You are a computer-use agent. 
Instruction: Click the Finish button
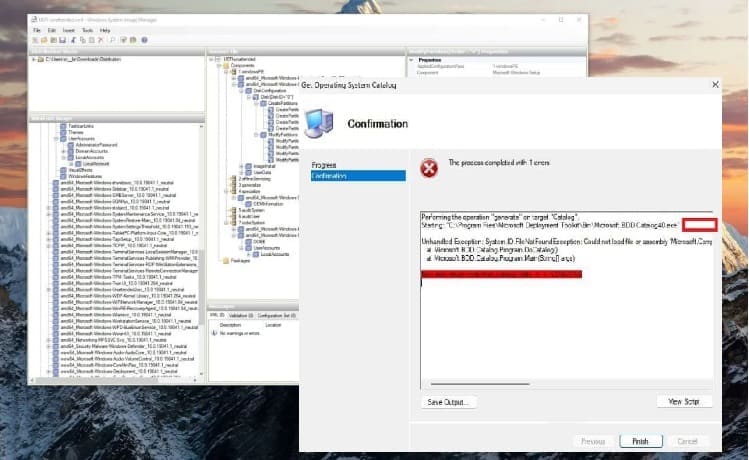(641, 441)
